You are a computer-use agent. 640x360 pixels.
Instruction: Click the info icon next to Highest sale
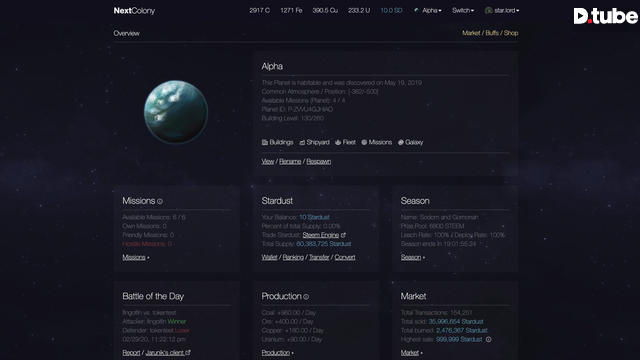coord(489,340)
